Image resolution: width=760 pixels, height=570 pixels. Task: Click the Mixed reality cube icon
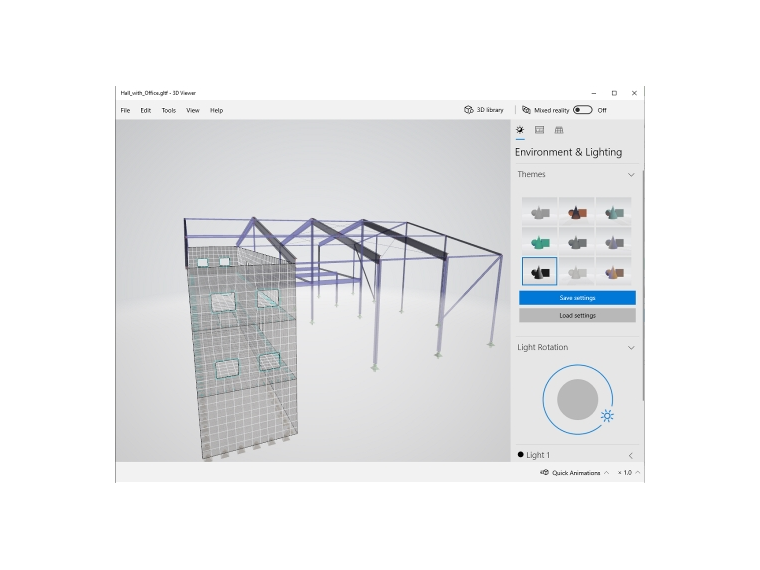[526, 110]
